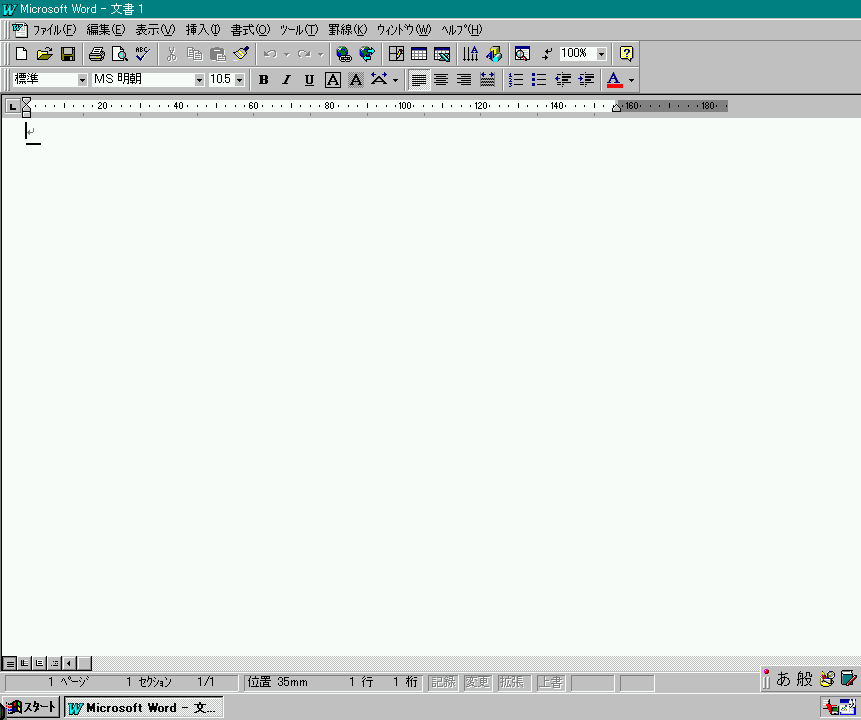Image resolution: width=861 pixels, height=720 pixels.
Task: Click the 記録 macro record indicator
Action: (443, 683)
